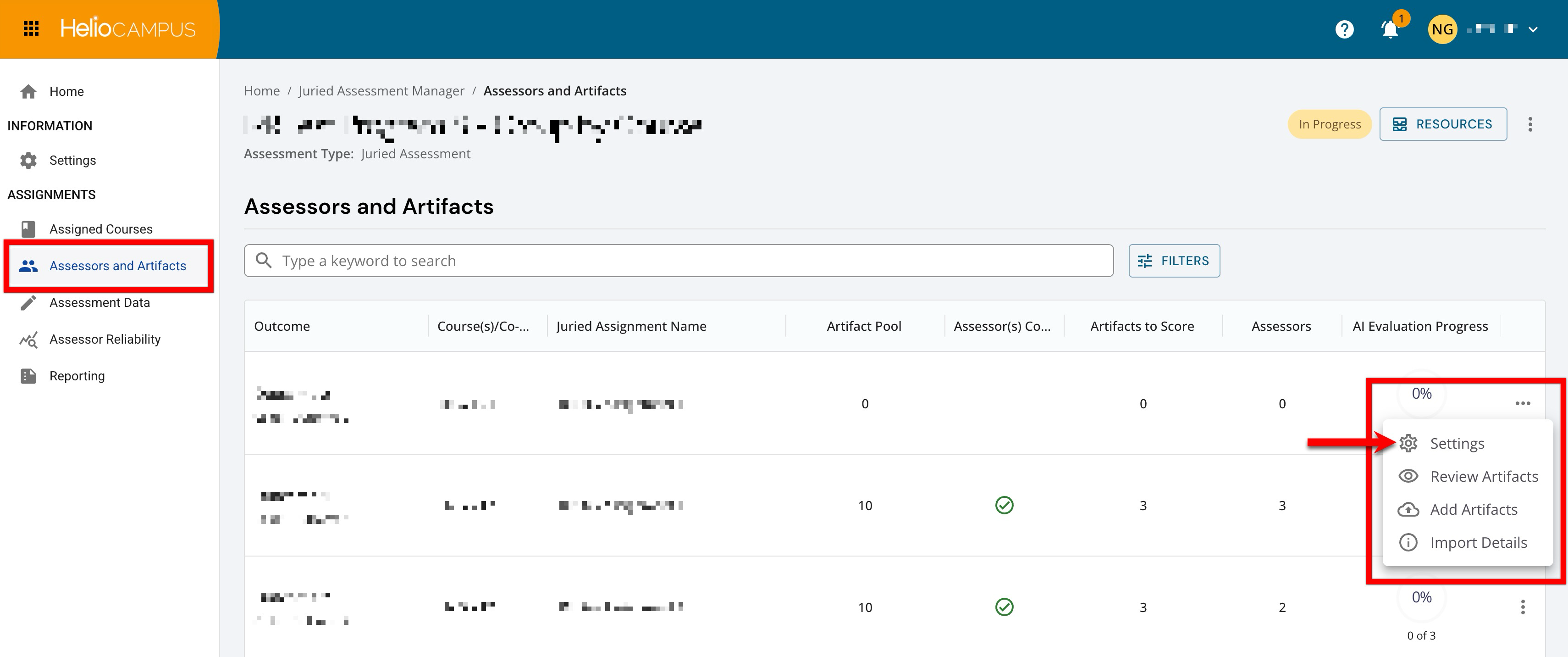Open the apps grid launcher icon

click(x=31, y=28)
